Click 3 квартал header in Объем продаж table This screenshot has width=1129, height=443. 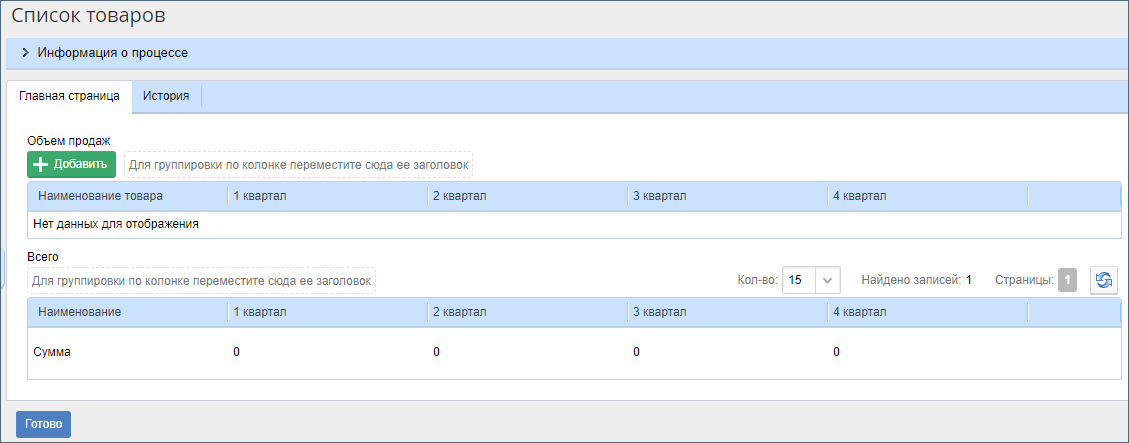(660, 196)
